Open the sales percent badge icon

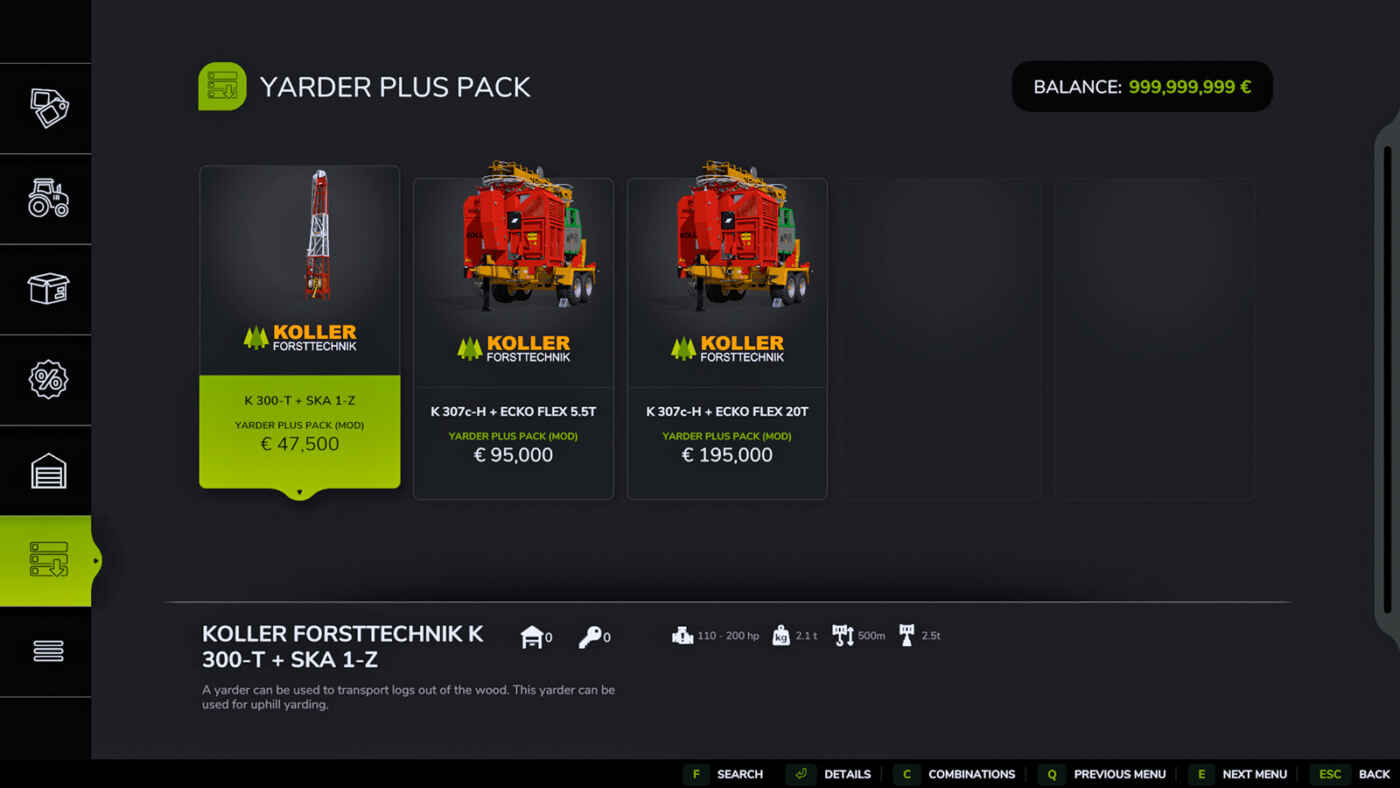[47, 379]
